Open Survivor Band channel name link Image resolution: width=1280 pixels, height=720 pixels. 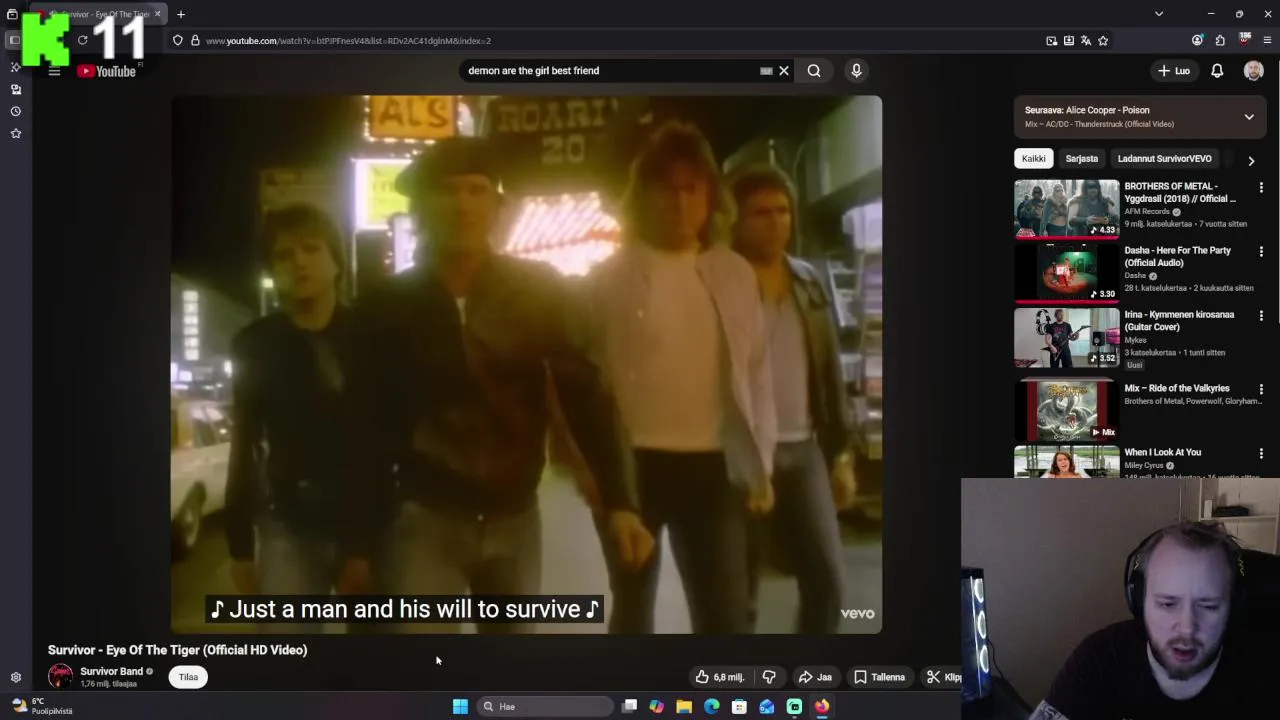(x=111, y=671)
